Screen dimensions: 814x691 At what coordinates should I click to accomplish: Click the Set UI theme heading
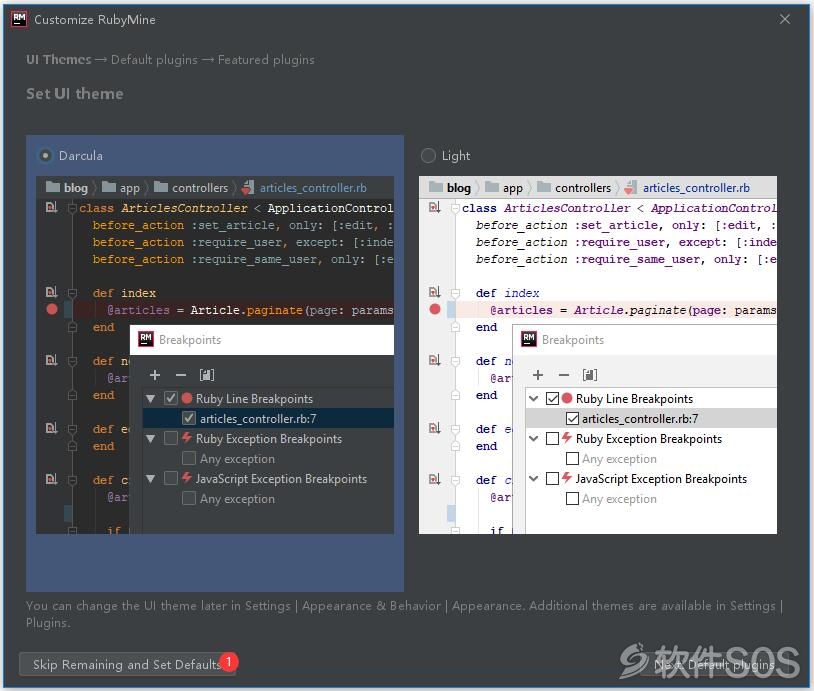tap(75, 93)
